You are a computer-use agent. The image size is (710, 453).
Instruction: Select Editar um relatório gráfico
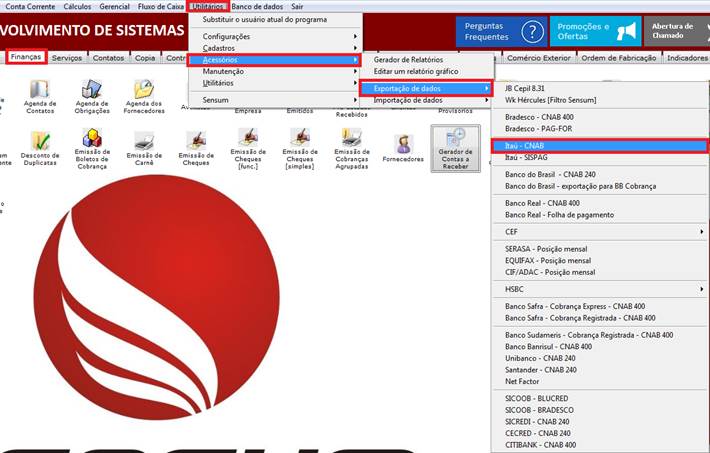pos(427,72)
